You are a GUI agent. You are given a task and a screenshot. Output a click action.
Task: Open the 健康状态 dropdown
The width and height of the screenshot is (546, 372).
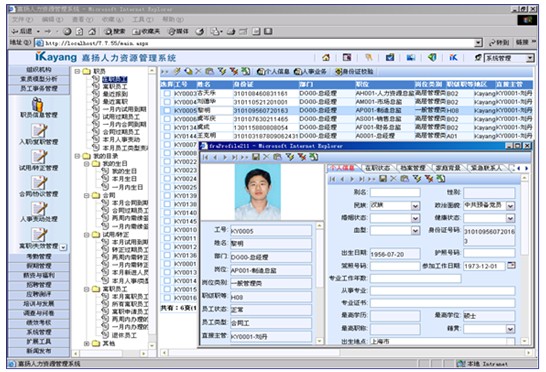coord(510,218)
